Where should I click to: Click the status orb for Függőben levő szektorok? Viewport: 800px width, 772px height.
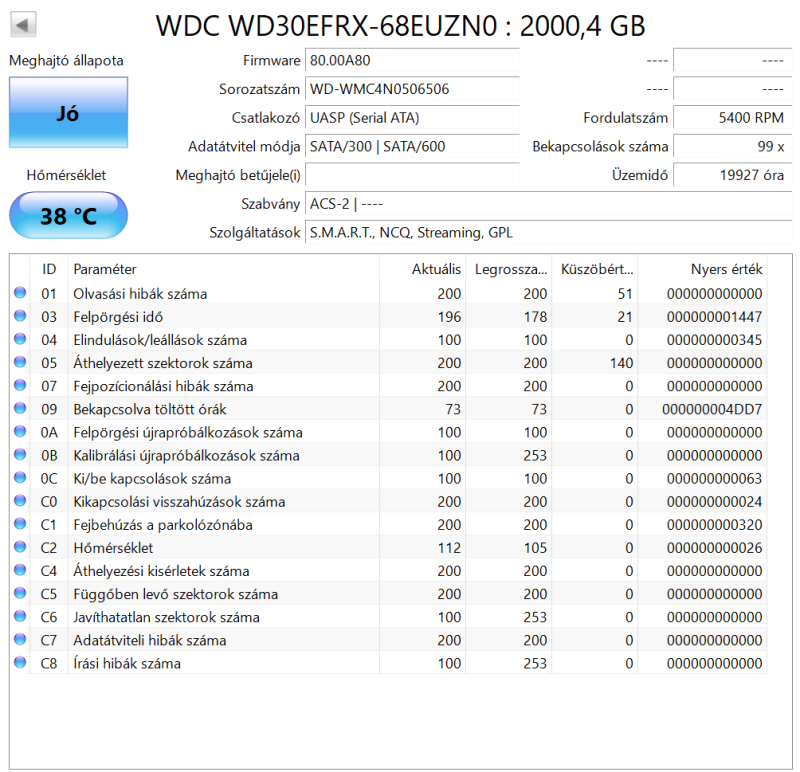pos(20,593)
